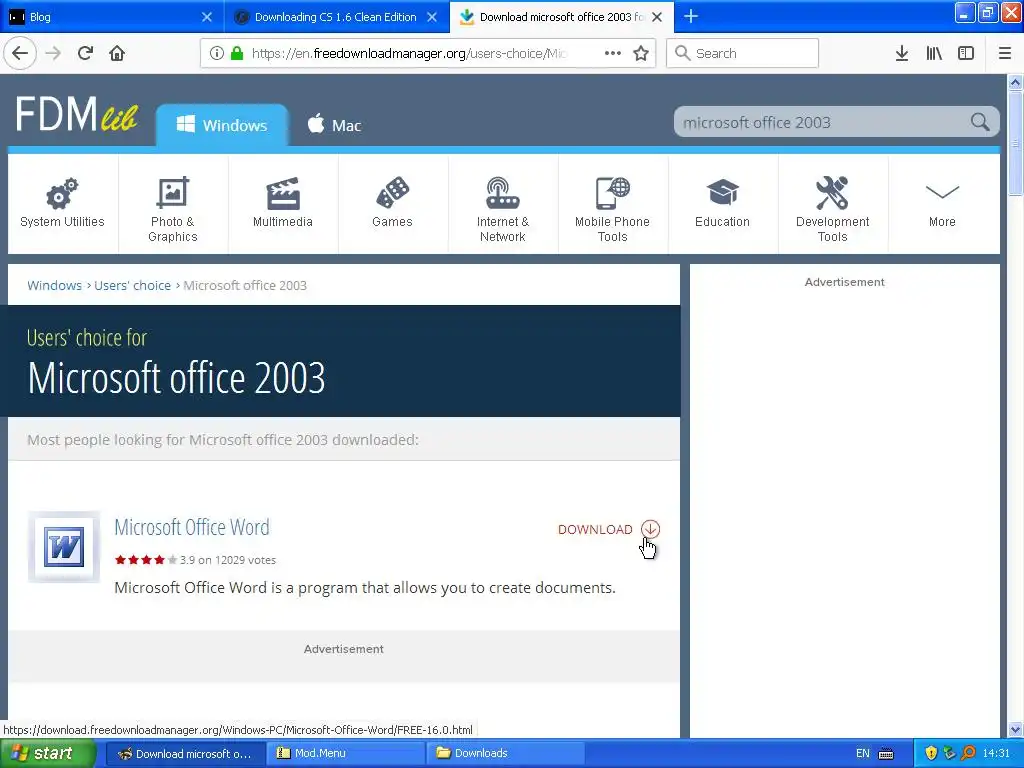
Task: Open Mobile Phone Tools category
Action: pos(613,203)
